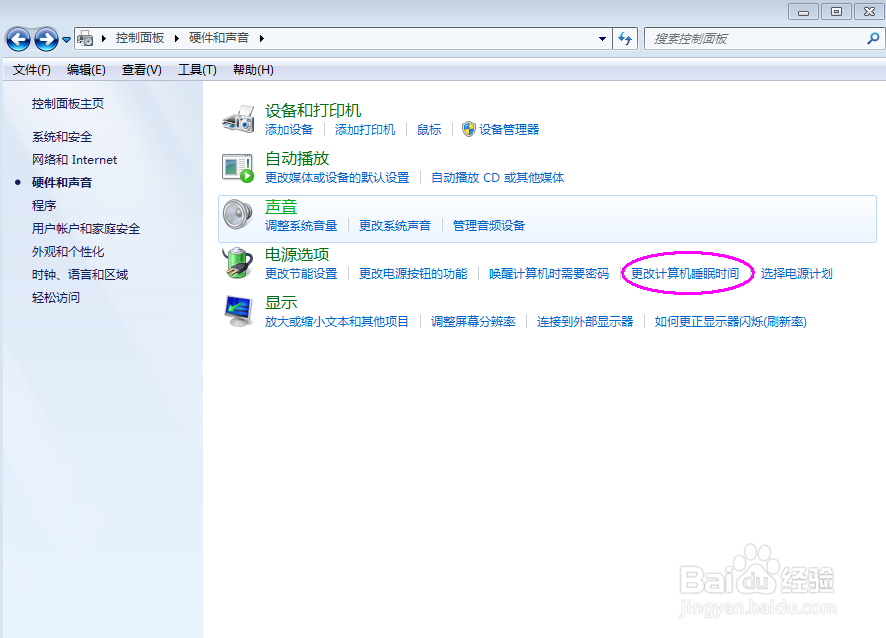Click 添加打印机 link
The height and width of the screenshot is (638, 886).
point(365,130)
